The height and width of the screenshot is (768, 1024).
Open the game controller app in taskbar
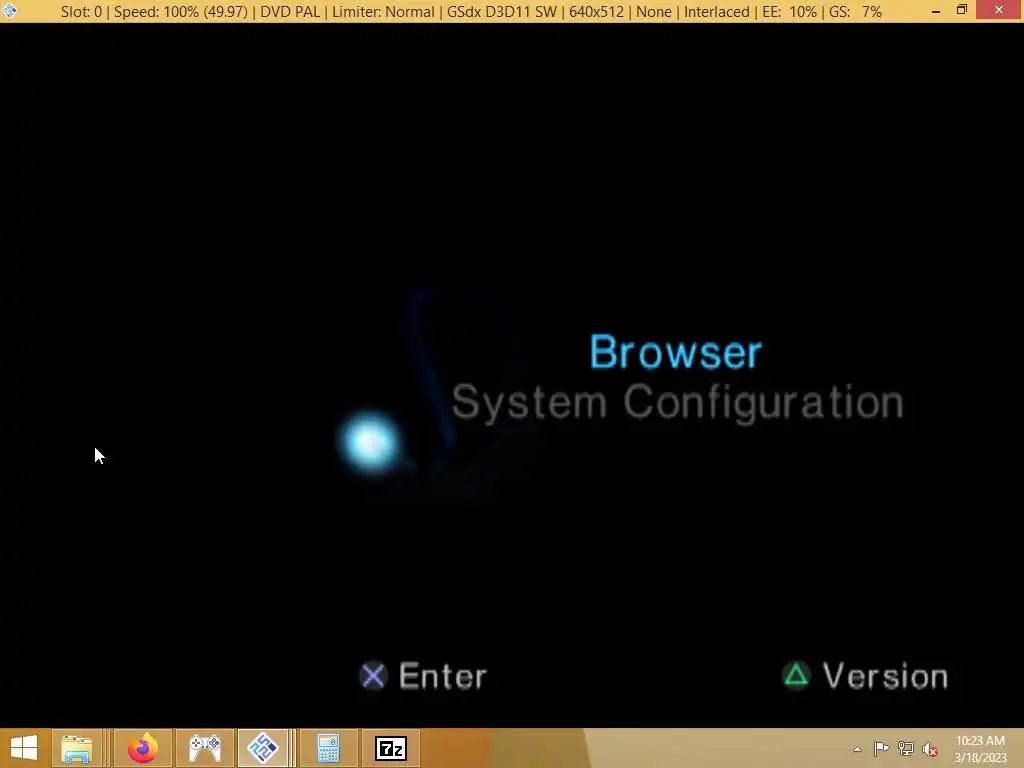[x=205, y=748]
